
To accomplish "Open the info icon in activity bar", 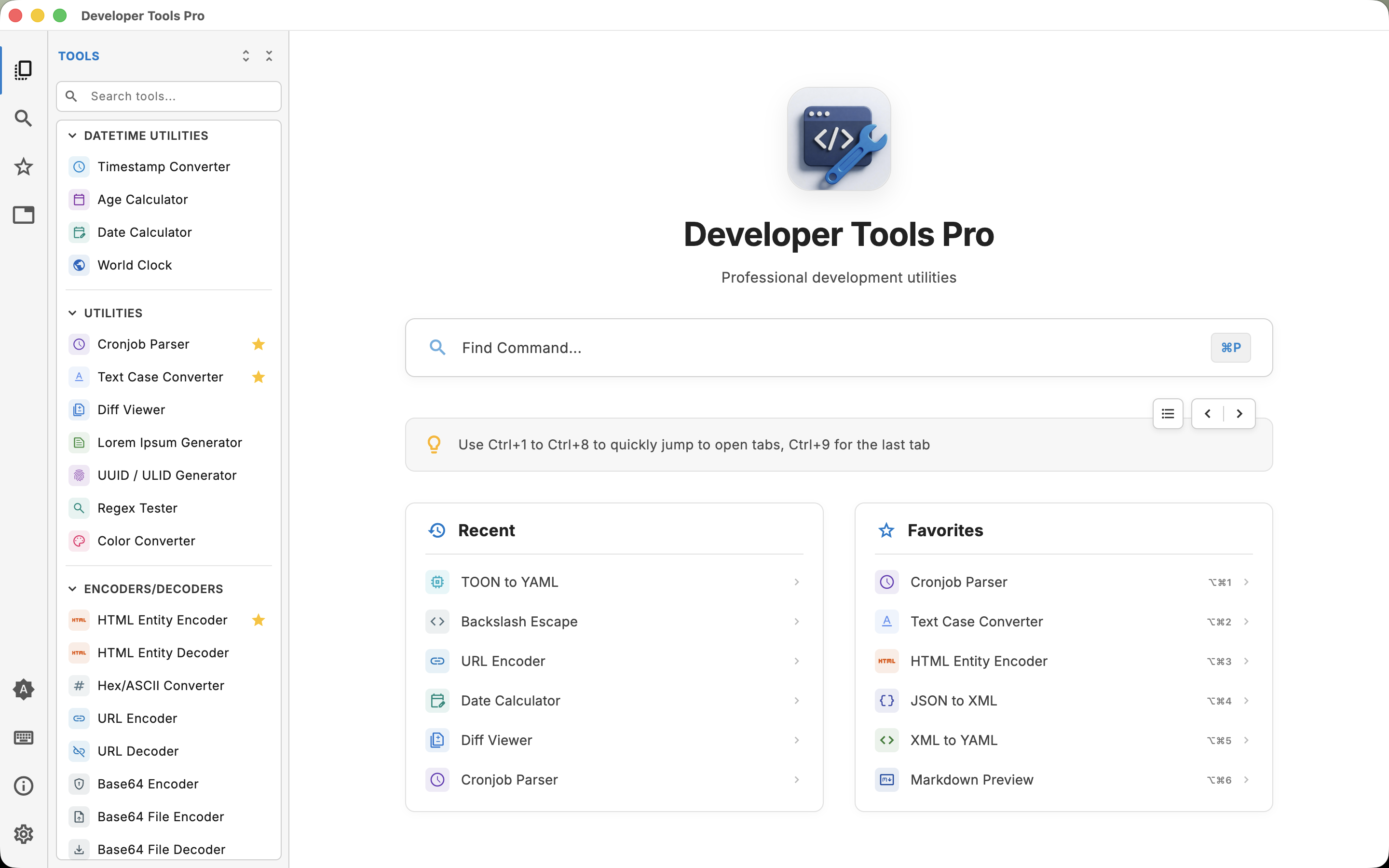I will coord(24,786).
